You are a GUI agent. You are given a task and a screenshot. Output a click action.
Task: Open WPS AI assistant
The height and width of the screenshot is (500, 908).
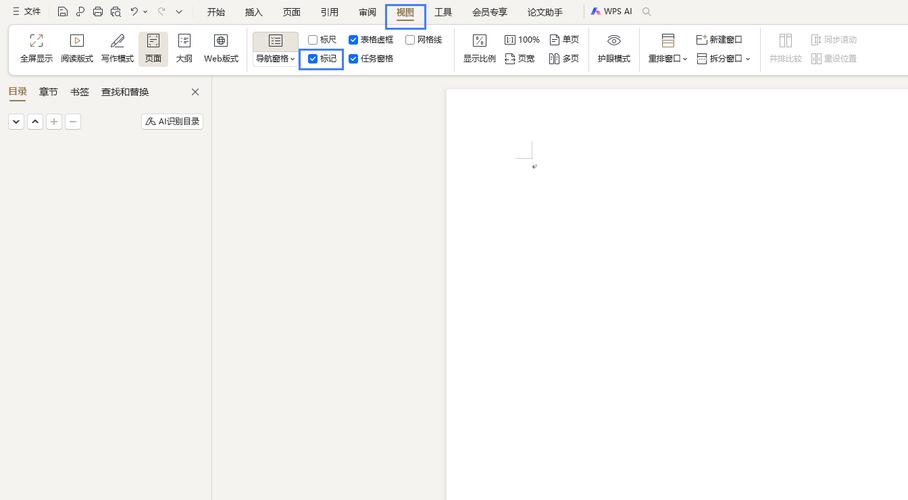(612, 12)
